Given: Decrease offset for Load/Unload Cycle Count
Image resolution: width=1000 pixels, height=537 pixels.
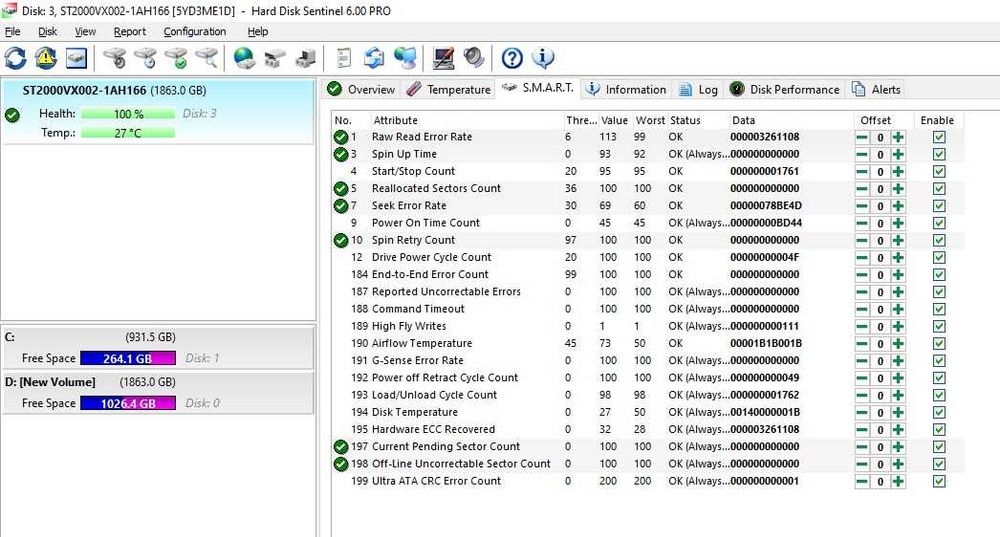Looking at the screenshot, I should [x=862, y=395].
